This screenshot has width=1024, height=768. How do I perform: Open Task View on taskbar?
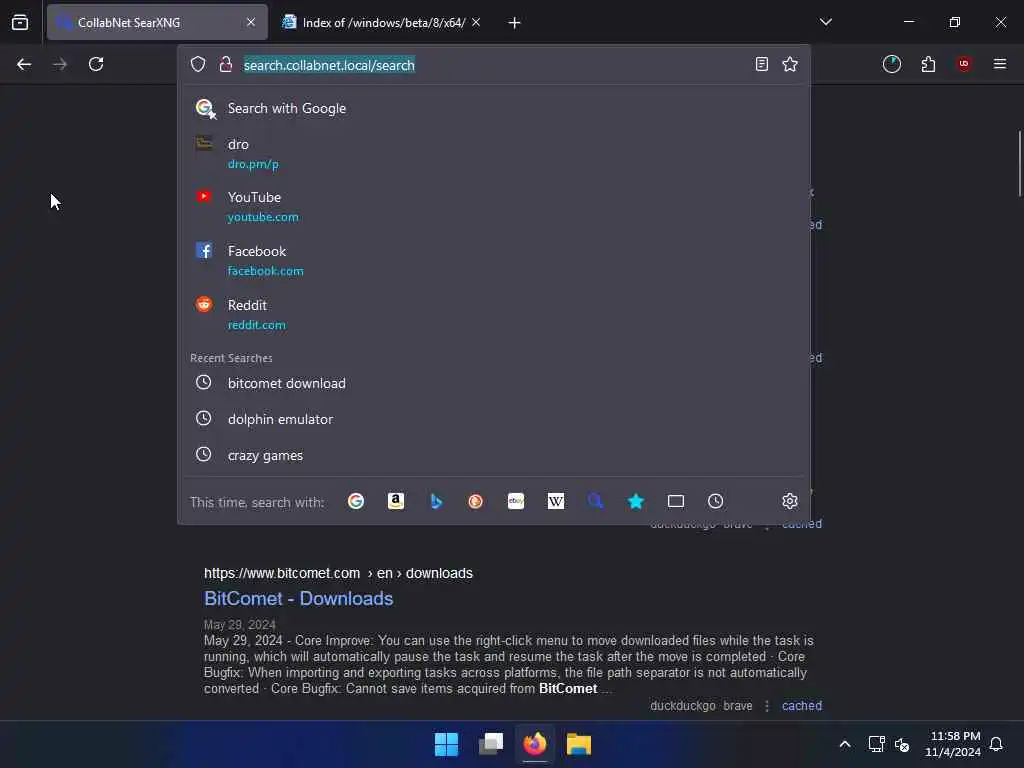(490, 744)
